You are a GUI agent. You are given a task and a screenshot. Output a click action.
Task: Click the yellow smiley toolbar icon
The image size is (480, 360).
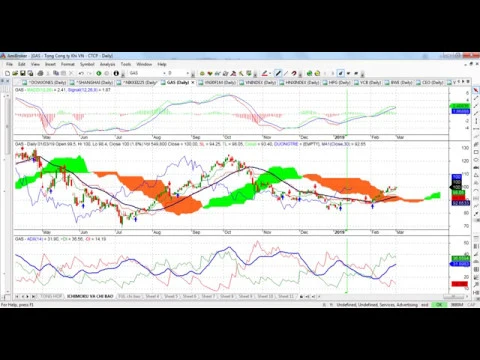point(202,73)
